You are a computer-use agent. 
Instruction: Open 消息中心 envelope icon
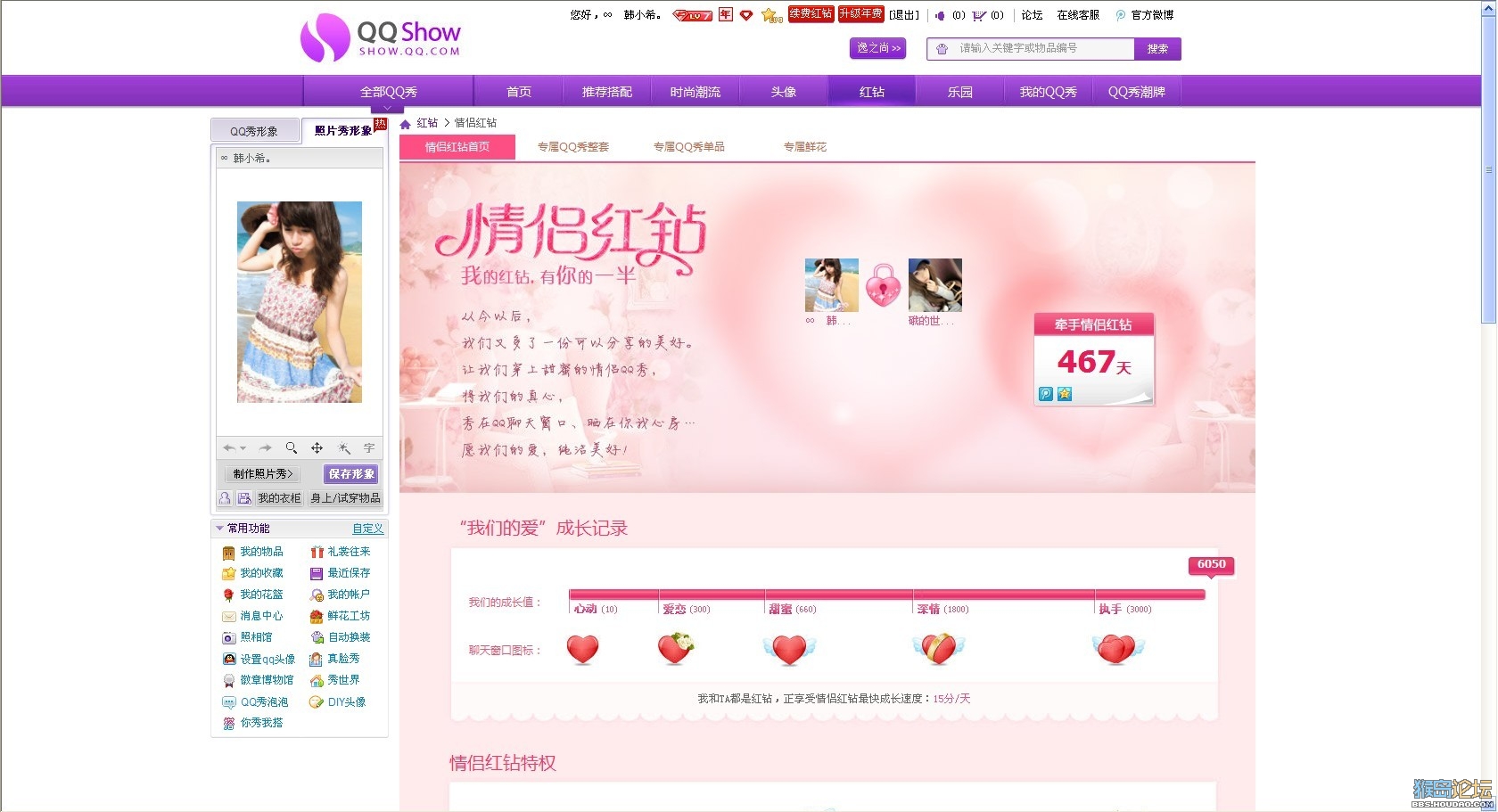coord(228,617)
